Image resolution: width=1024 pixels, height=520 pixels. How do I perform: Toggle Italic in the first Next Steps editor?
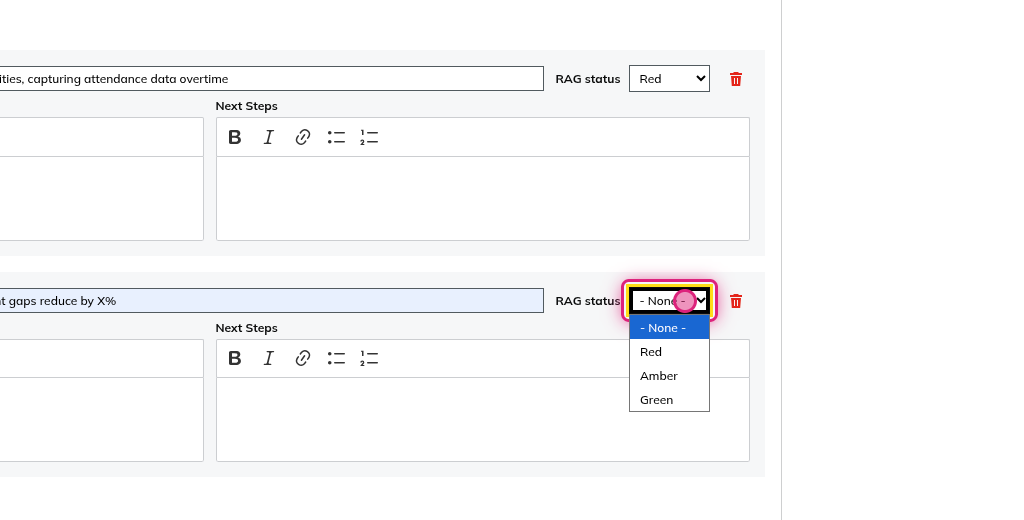pyautogui.click(x=268, y=137)
